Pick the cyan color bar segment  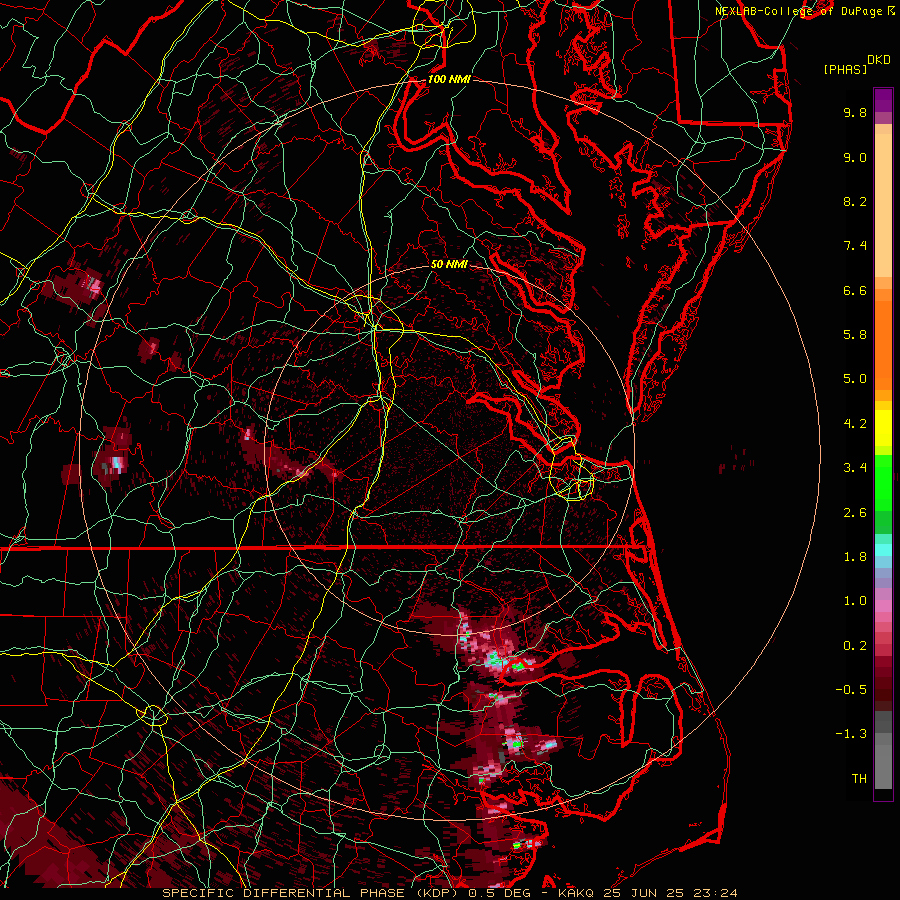point(883,550)
